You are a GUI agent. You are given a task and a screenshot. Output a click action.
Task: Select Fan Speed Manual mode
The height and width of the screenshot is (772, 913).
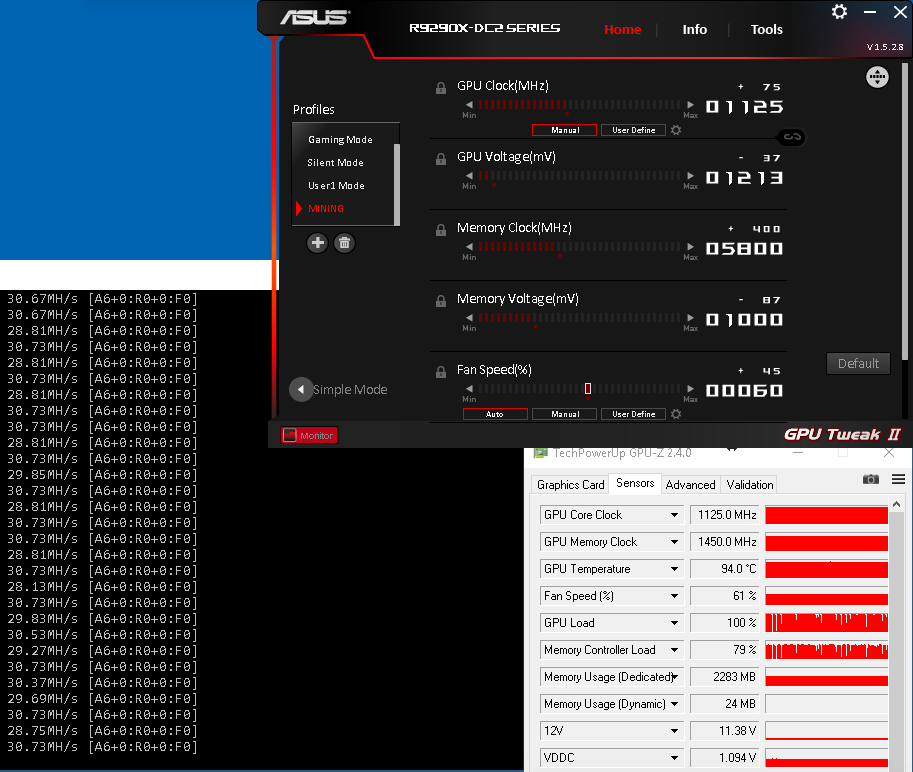(x=564, y=414)
